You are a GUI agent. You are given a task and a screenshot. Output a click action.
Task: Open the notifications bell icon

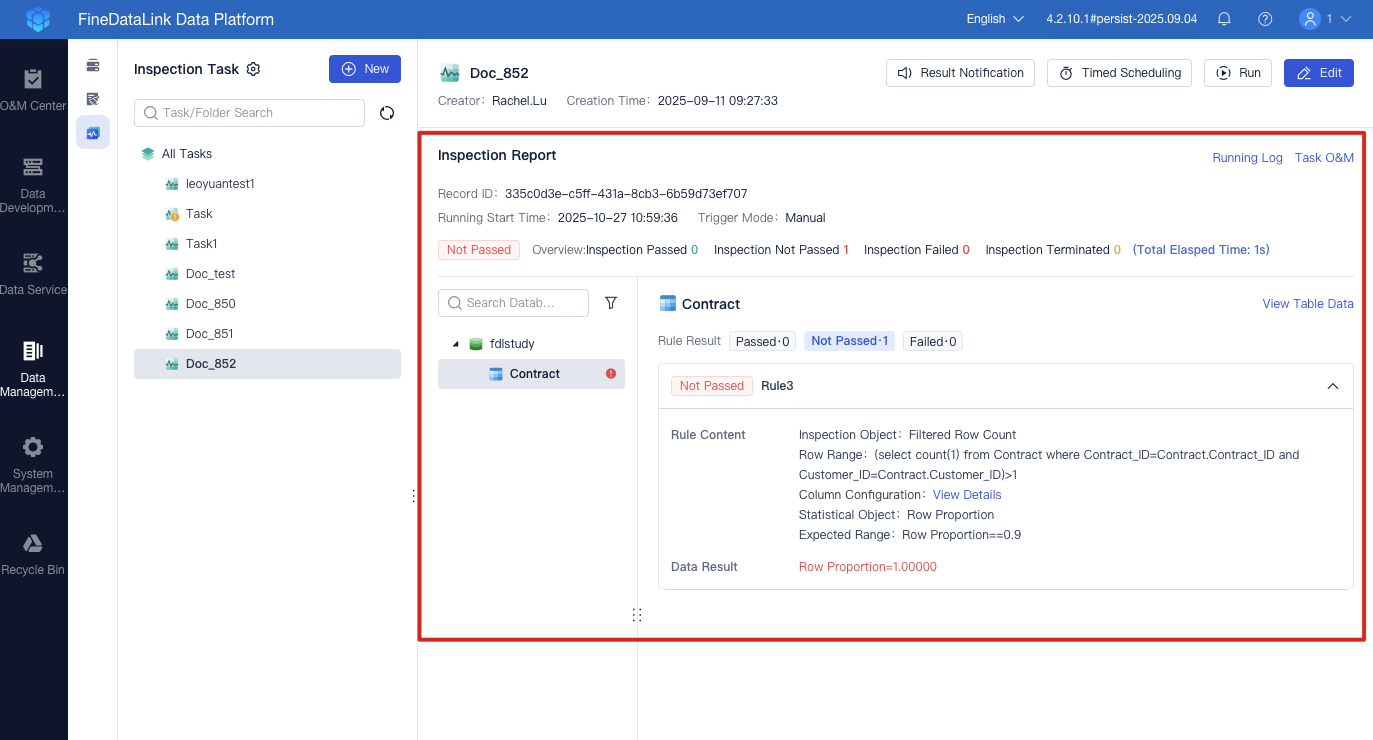1224,19
